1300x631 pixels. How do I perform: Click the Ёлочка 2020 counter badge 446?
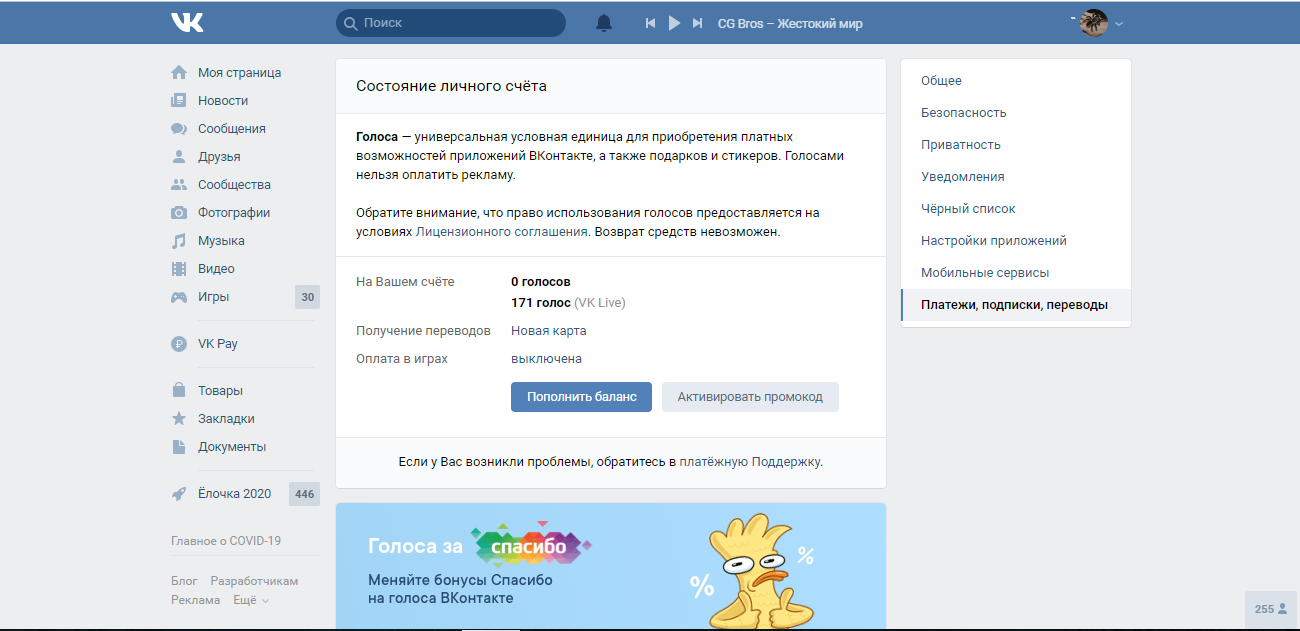[x=305, y=493]
